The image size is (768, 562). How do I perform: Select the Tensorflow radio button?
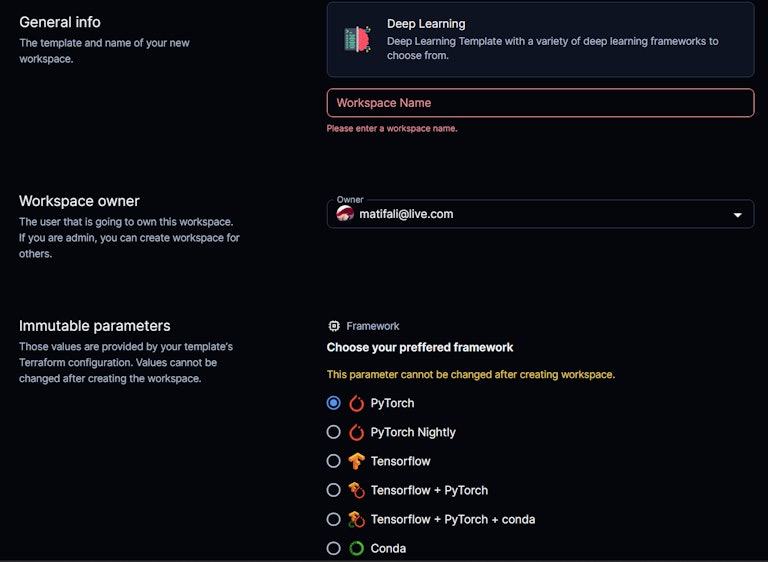[x=334, y=462]
